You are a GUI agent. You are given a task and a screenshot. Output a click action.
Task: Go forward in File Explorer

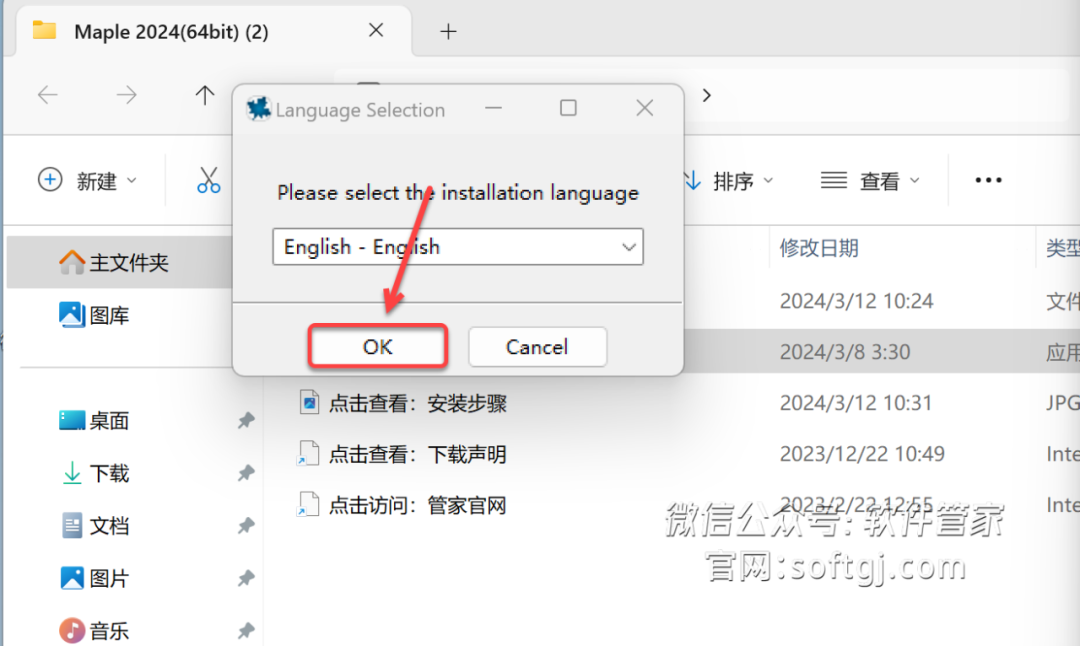(127, 94)
